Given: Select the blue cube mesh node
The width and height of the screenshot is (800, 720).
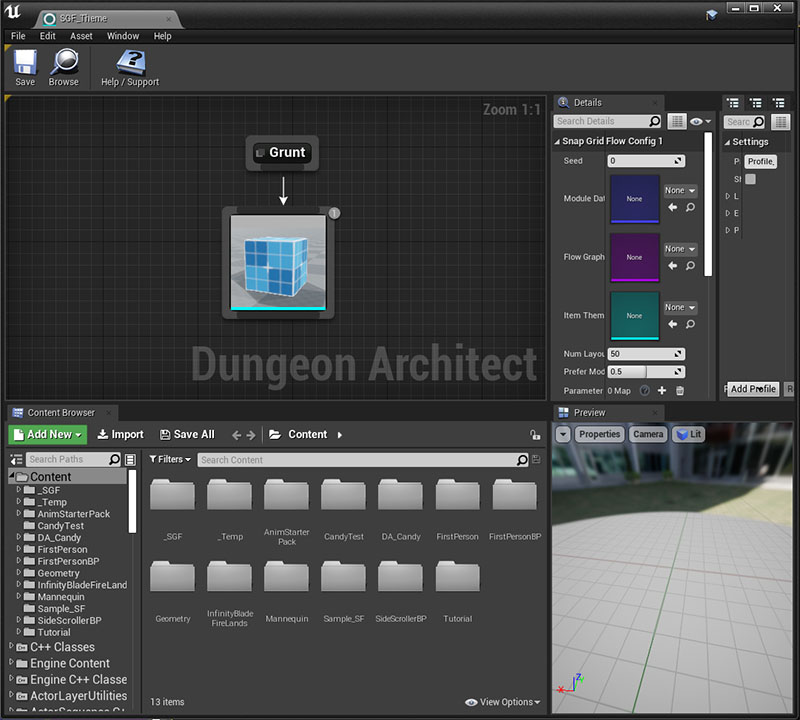Looking at the screenshot, I should [278, 262].
